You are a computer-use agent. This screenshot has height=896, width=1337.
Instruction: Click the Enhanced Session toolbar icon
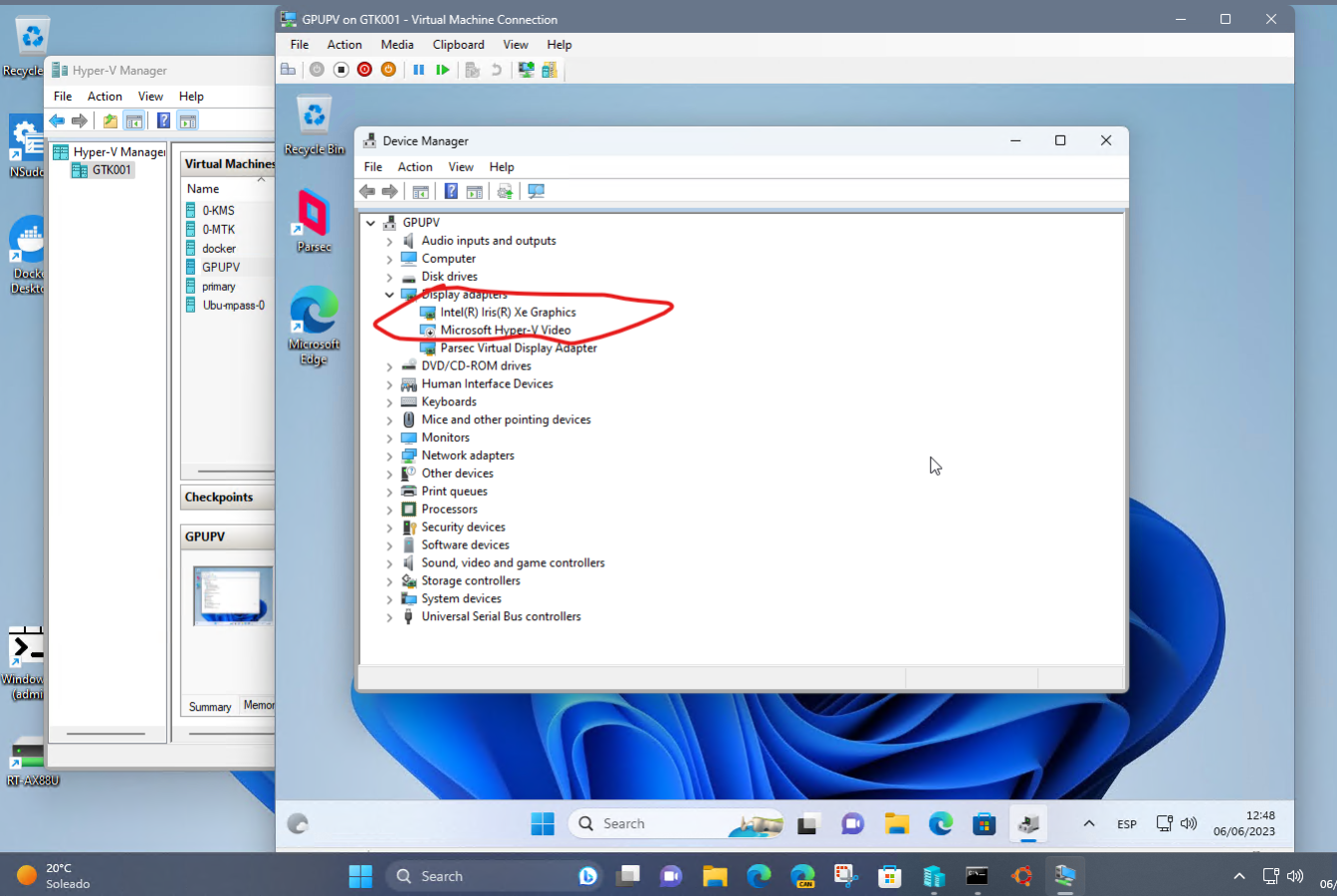[x=526, y=70]
